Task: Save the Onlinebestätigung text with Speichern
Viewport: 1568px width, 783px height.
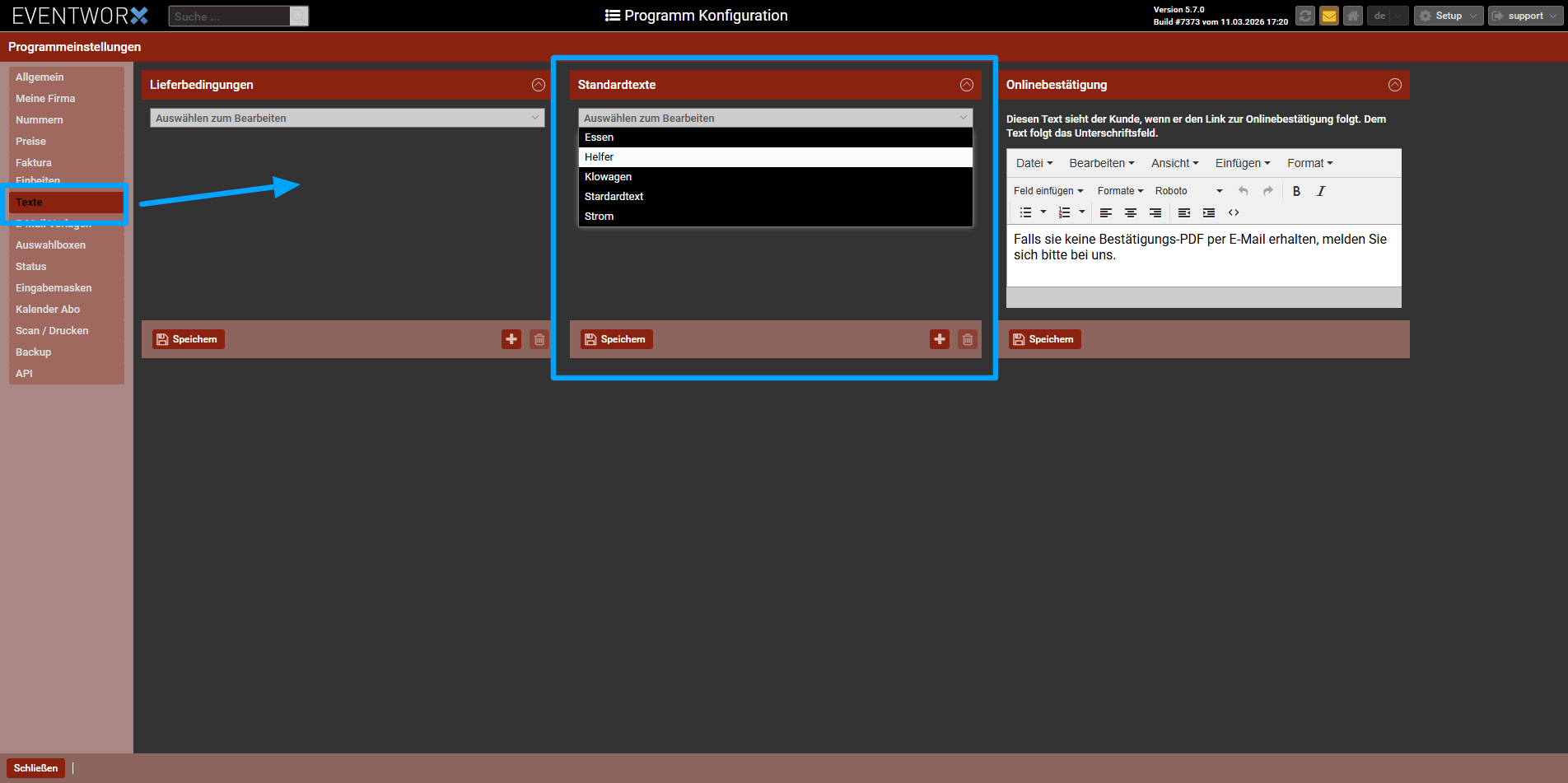Action: [x=1043, y=339]
